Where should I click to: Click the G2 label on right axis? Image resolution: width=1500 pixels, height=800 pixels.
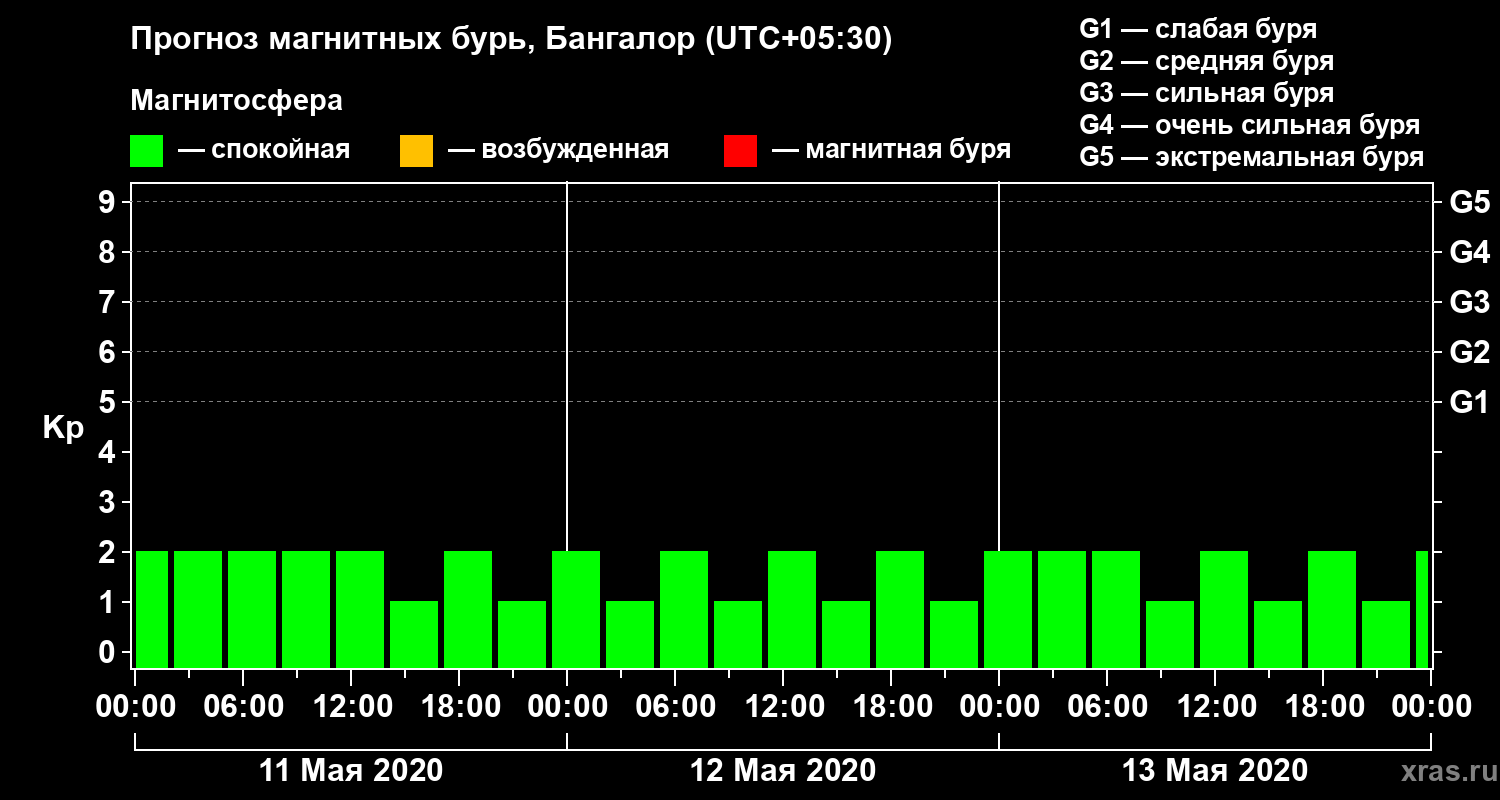pyautogui.click(x=1469, y=352)
